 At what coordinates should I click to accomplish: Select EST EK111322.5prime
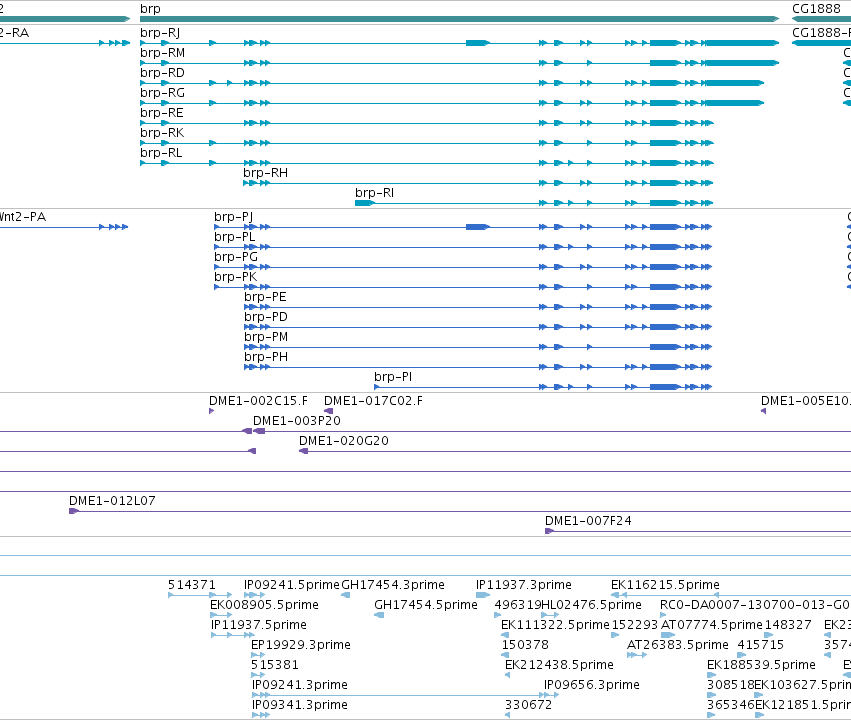point(555,625)
